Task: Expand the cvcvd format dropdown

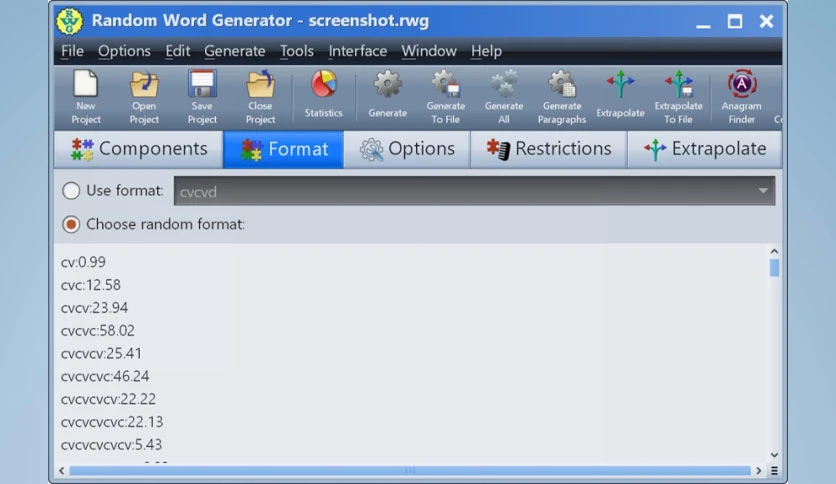Action: point(763,191)
